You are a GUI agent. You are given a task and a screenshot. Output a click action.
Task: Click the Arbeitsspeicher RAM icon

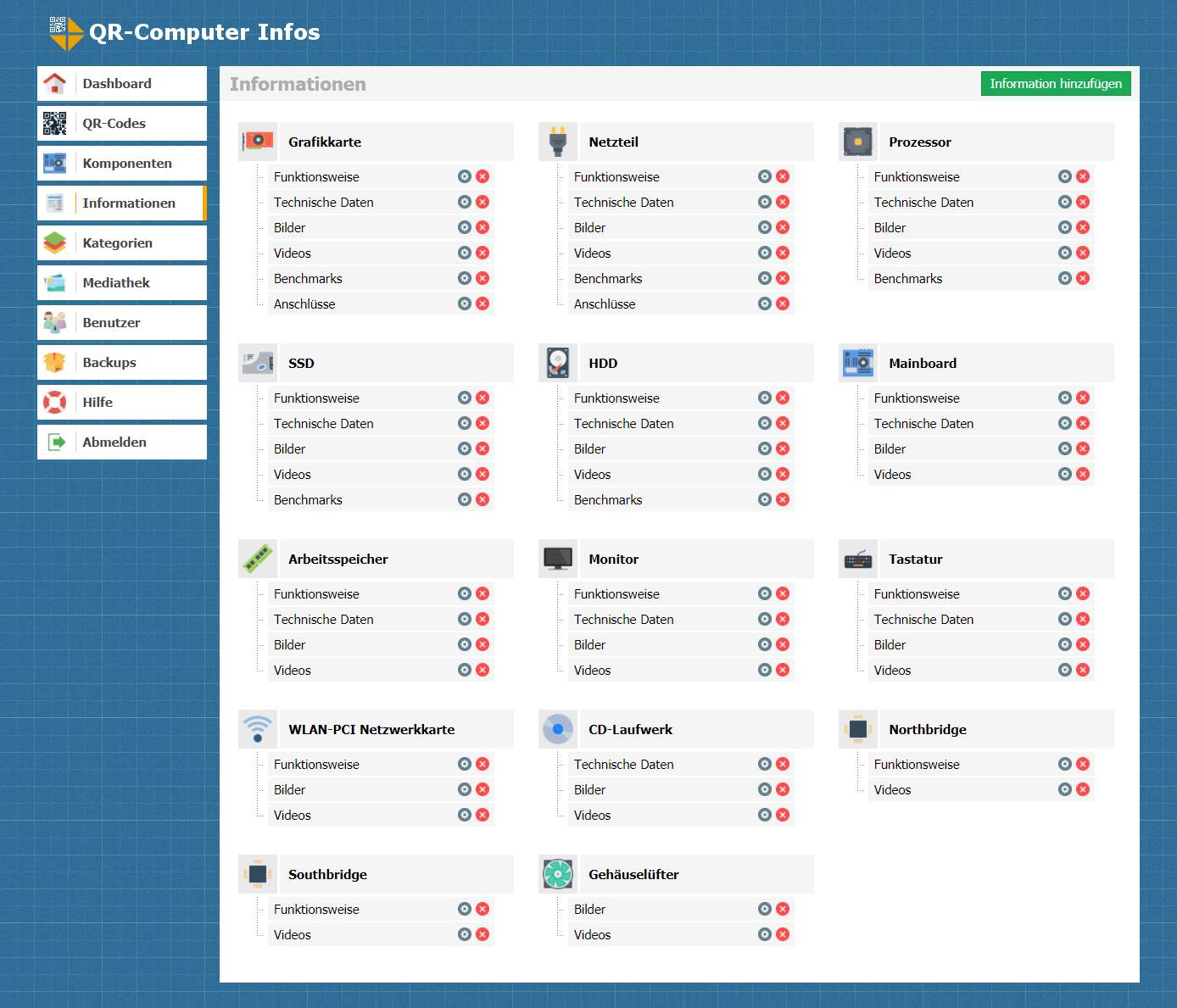click(258, 559)
